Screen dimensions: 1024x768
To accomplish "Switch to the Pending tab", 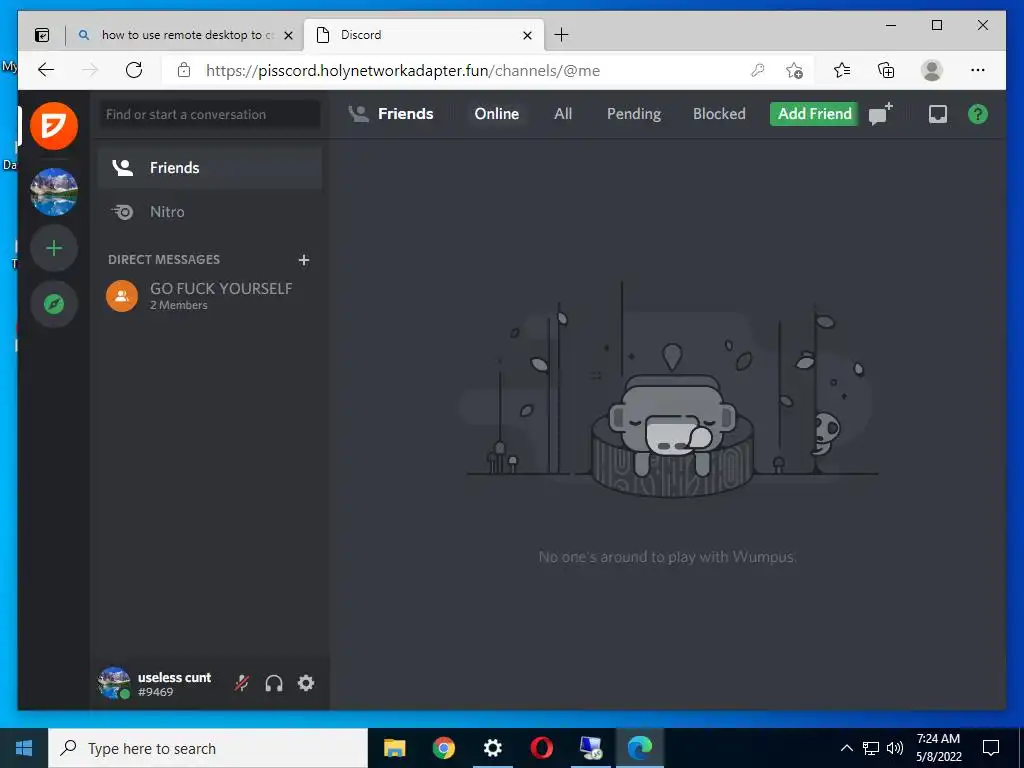I will point(634,114).
